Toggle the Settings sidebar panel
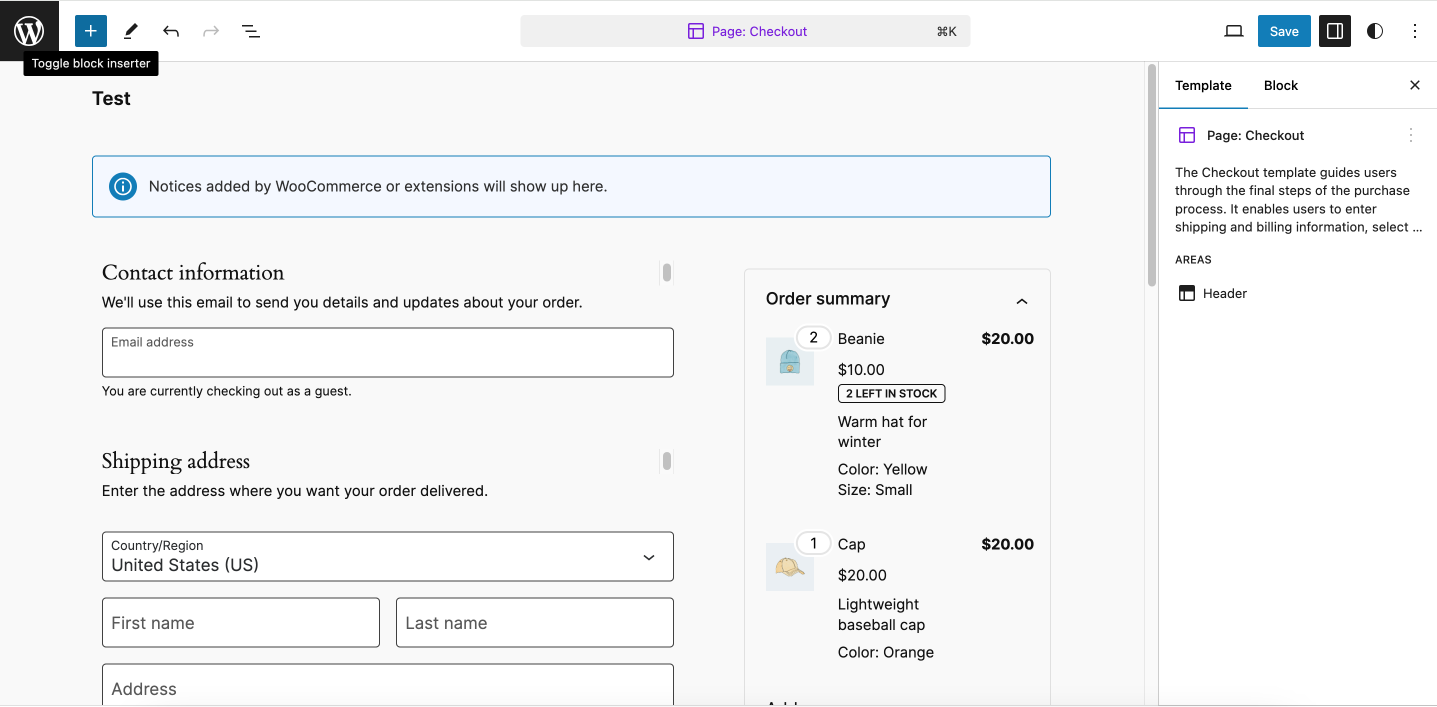 click(x=1334, y=31)
